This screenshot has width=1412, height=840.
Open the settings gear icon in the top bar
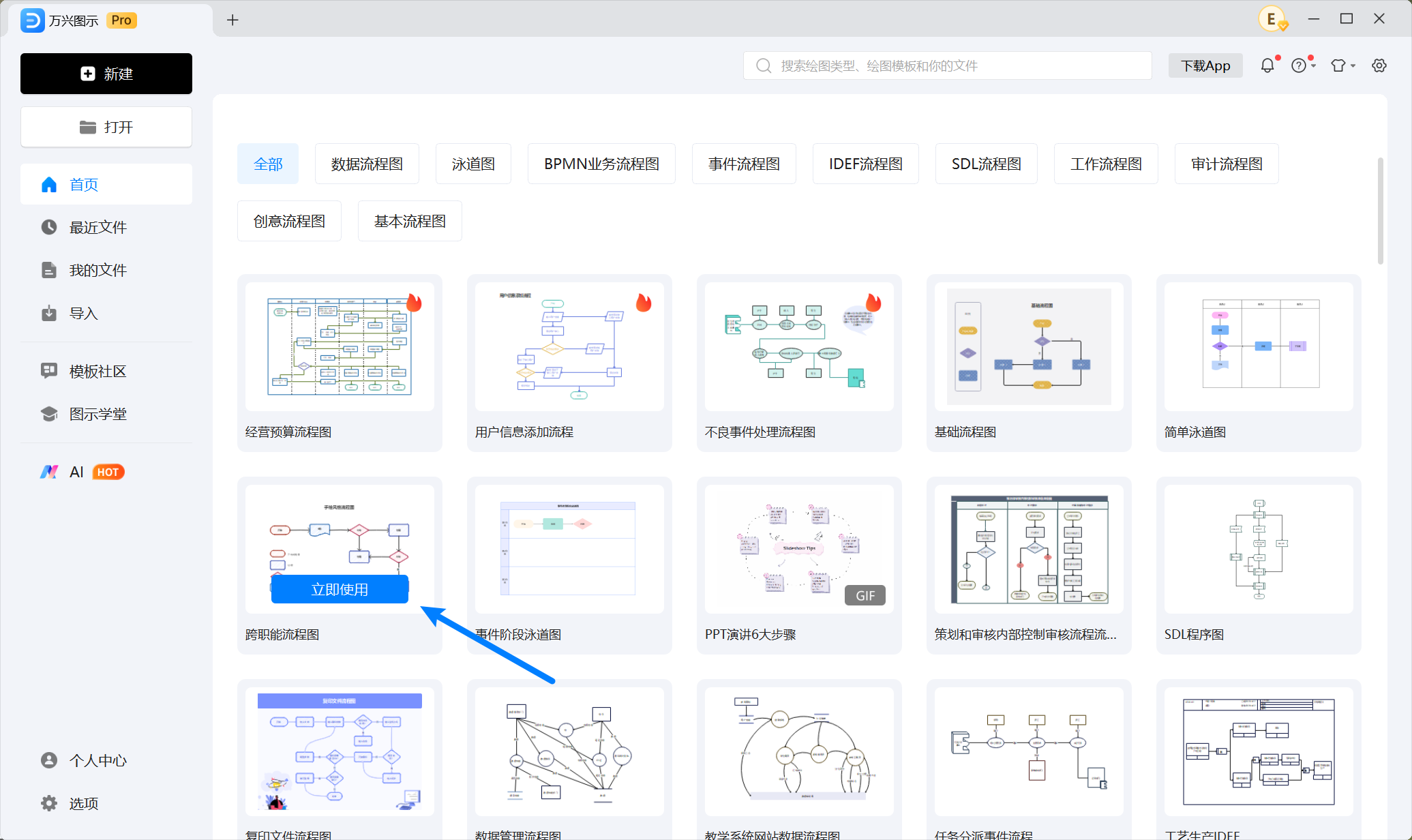pos(1379,65)
